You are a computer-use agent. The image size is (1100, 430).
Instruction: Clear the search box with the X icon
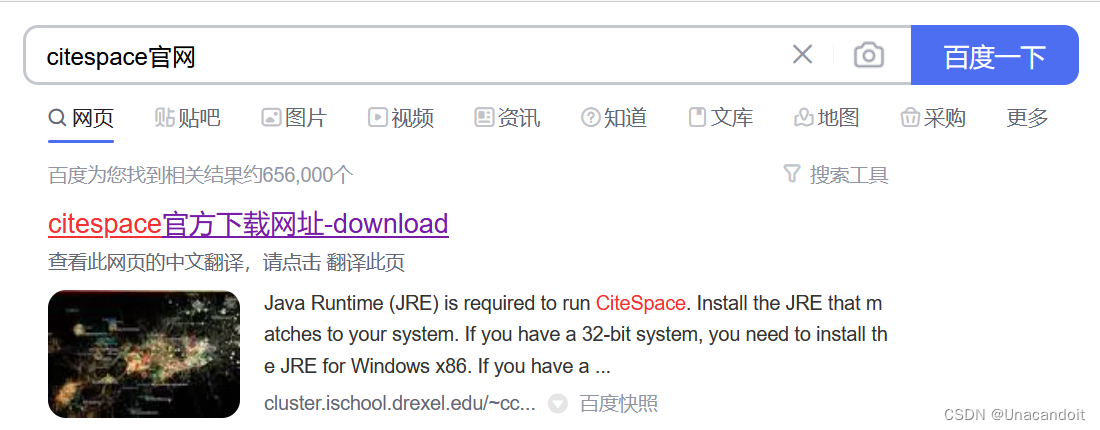coord(802,54)
